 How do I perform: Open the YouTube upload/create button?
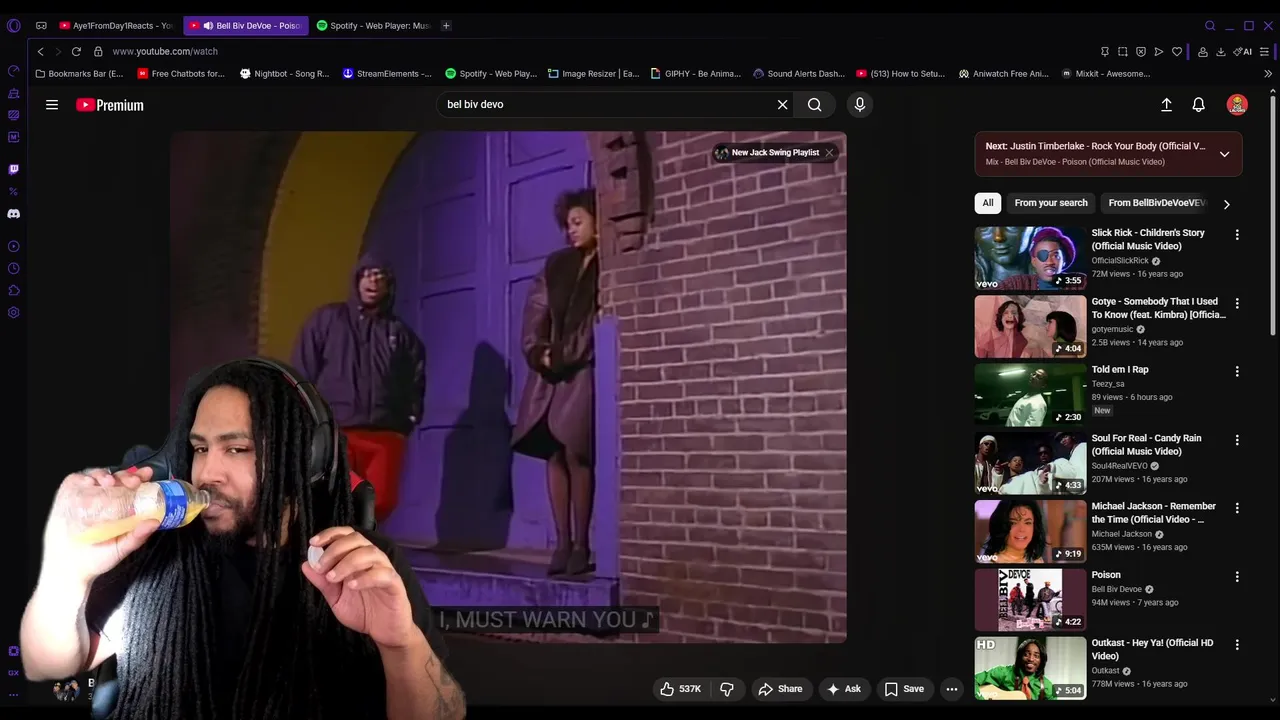point(1166,104)
